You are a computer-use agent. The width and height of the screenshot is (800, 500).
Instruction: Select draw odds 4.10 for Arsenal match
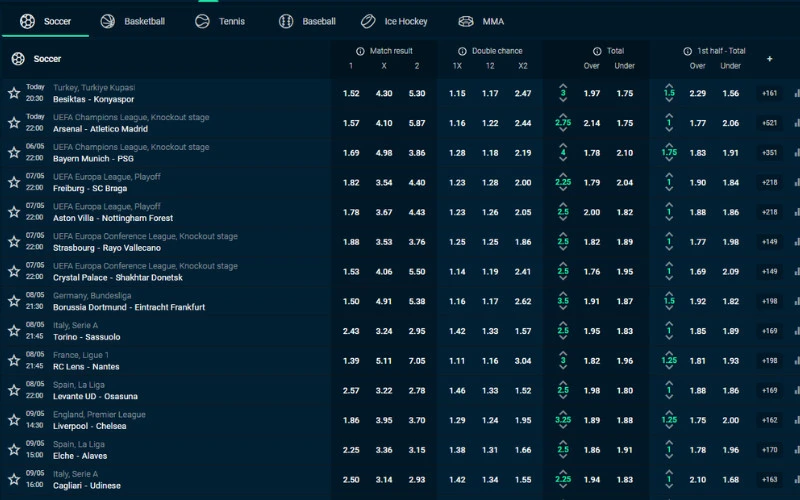(384, 123)
